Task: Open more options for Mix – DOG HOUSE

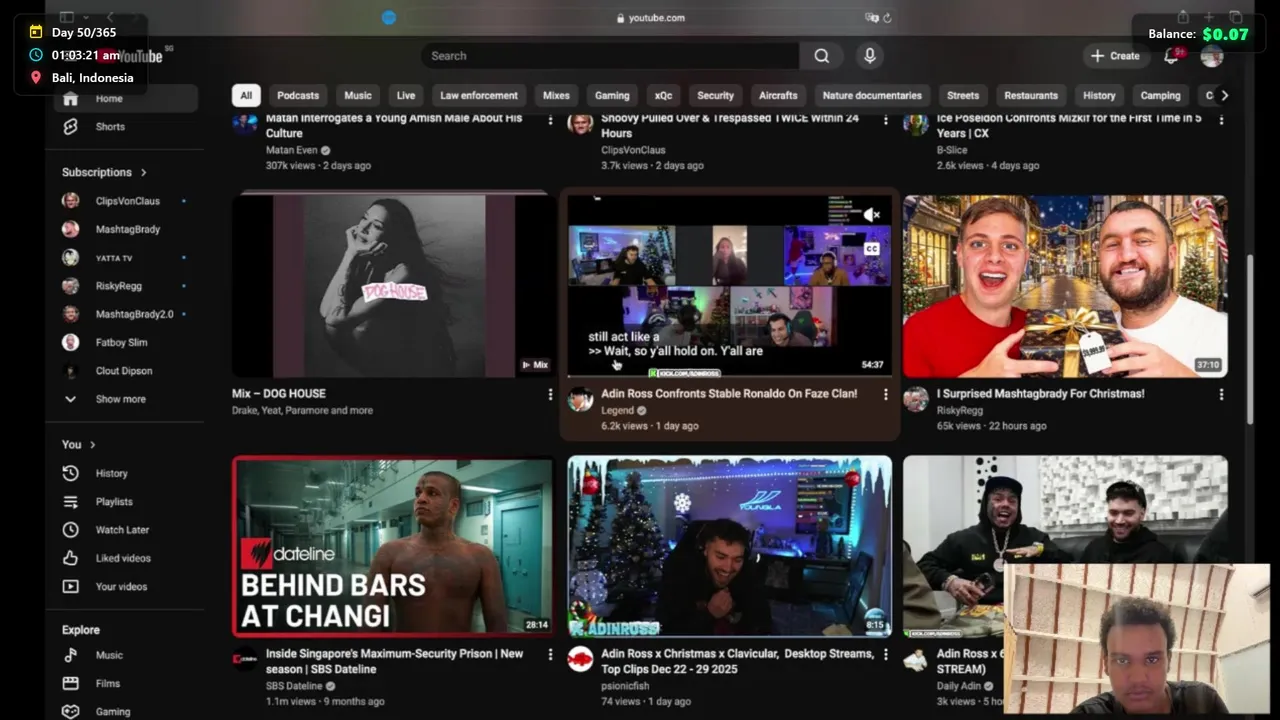Action: [549, 395]
